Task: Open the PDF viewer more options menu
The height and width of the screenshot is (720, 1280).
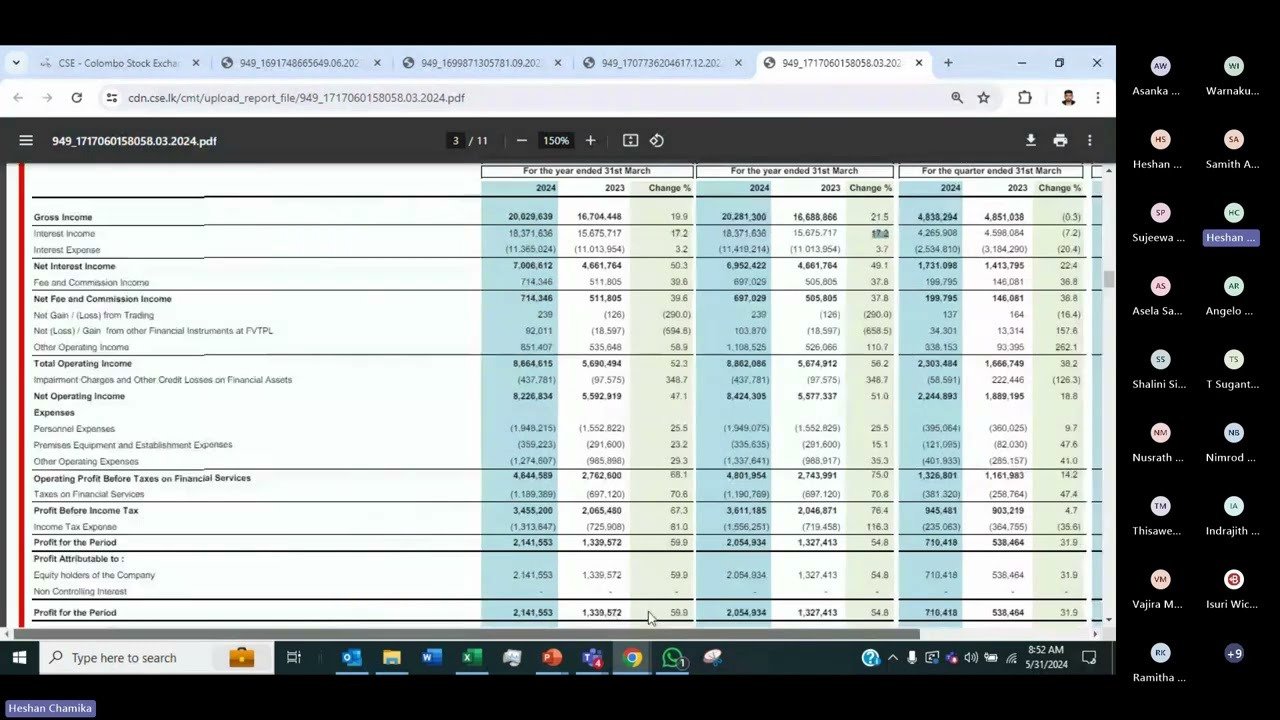Action: (1092, 140)
